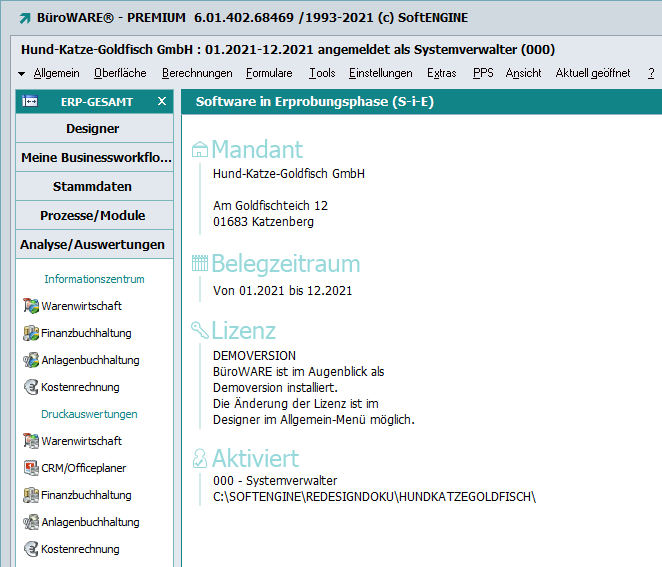Expand the Prozesse/Module section
662x567 pixels.
click(x=93, y=216)
